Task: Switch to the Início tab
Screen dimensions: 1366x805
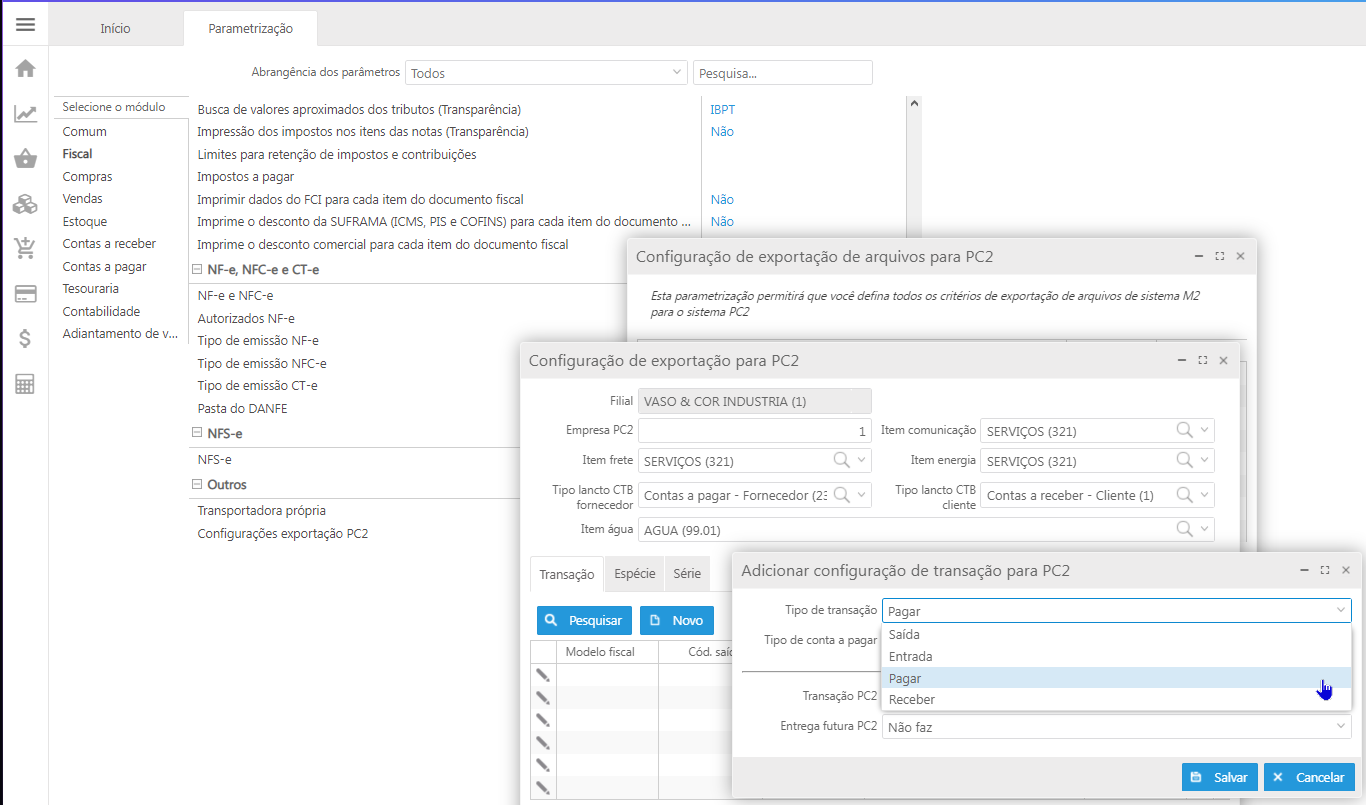Action: [x=115, y=29]
